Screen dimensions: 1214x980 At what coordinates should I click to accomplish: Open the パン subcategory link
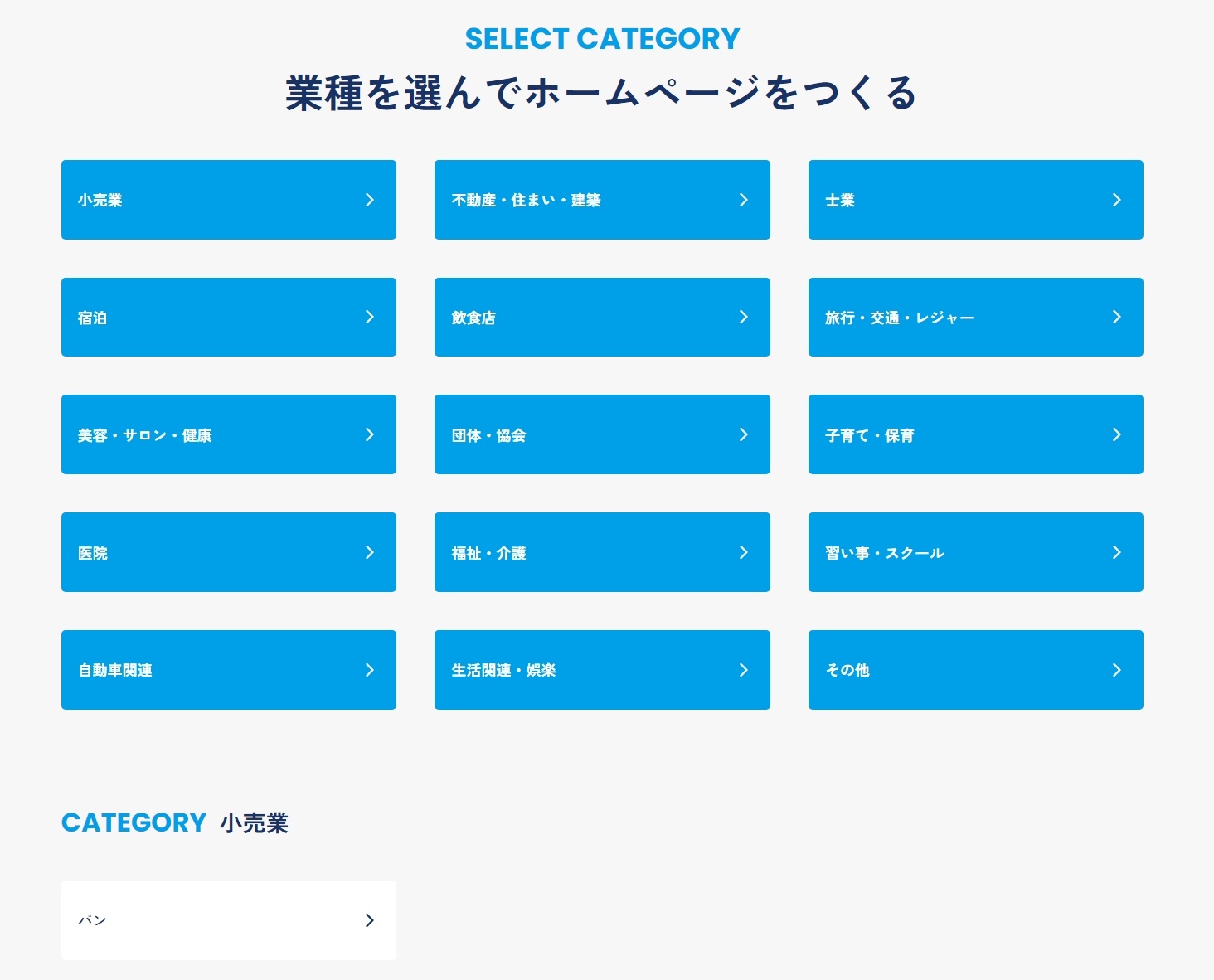(x=228, y=920)
